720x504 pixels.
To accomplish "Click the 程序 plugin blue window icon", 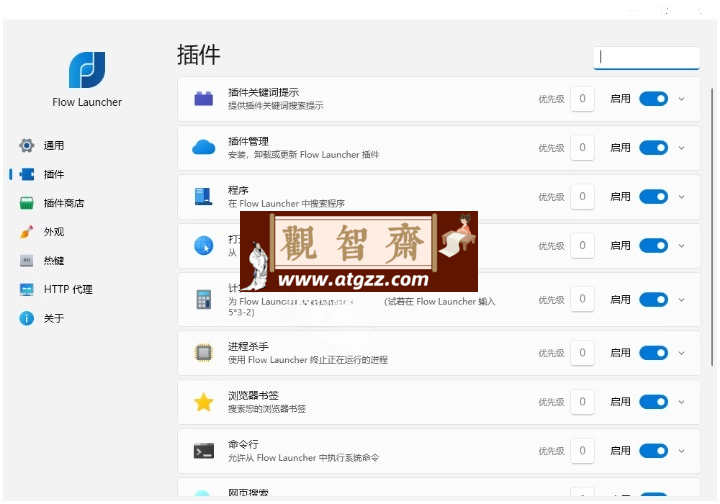I will pos(203,196).
